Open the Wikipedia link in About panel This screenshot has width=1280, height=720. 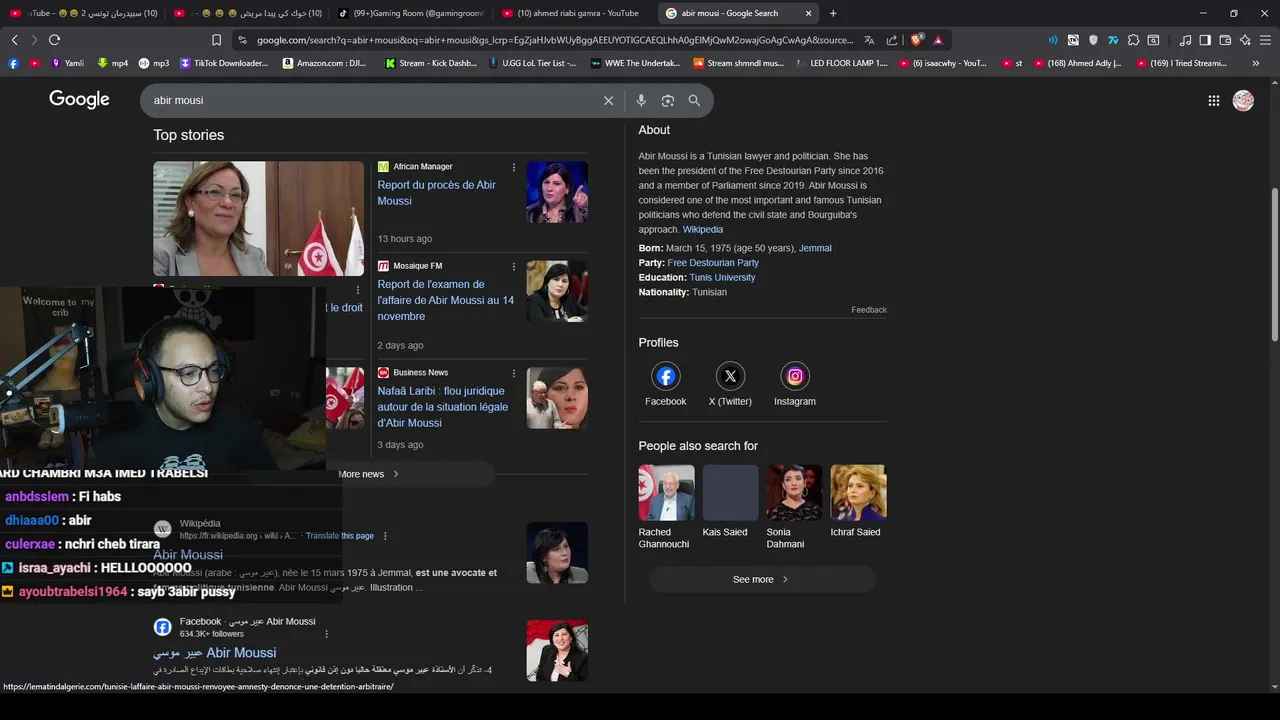[x=702, y=229]
